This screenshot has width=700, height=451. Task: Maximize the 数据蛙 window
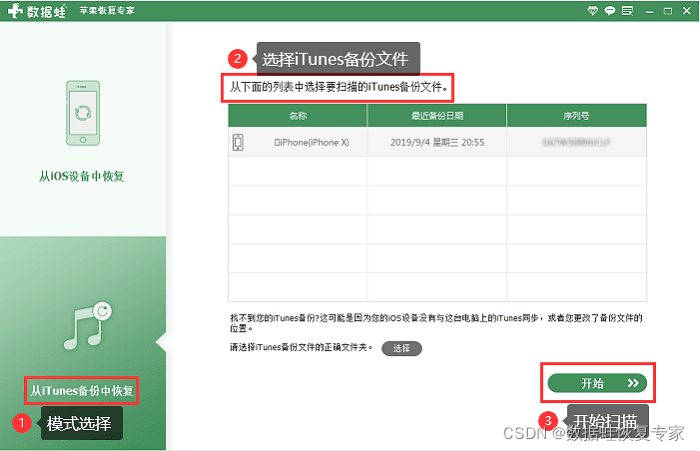tap(668, 11)
